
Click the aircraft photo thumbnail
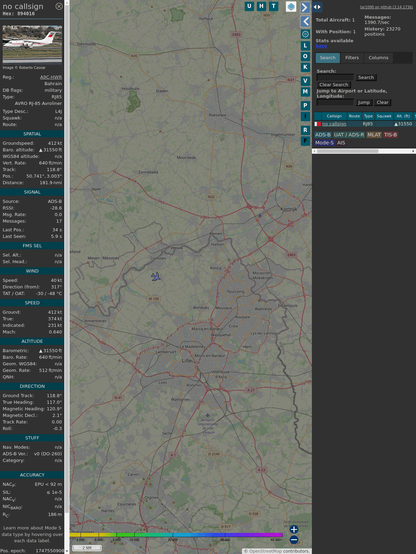point(32,44)
